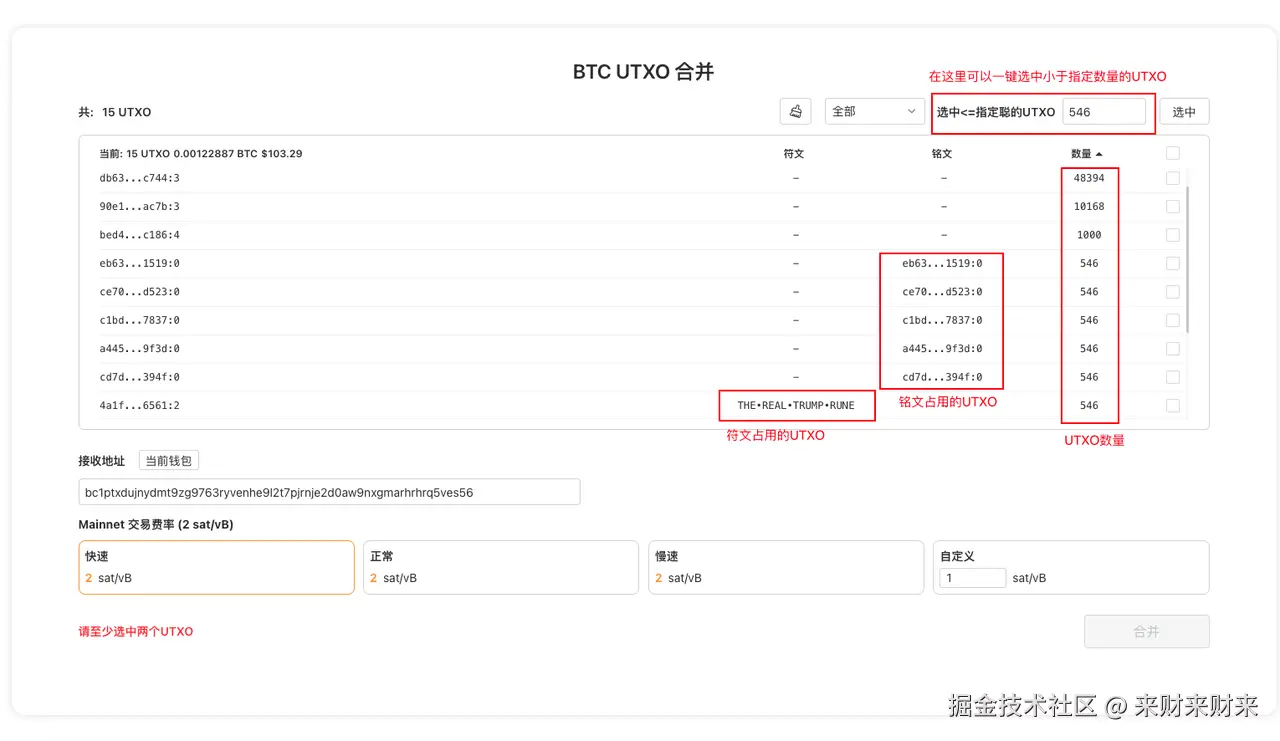Screen dimensions: 1280x741
Task: Click the 选中 button to select UTXOs
Action: pos(1184,111)
